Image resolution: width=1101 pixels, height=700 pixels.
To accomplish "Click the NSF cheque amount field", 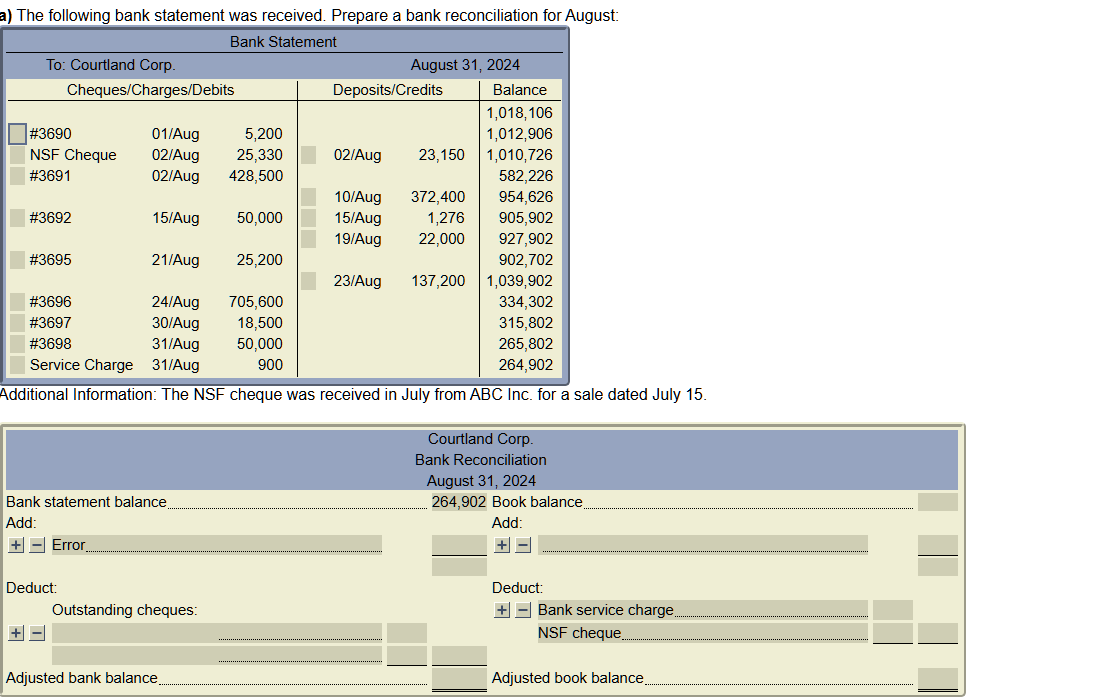I will tap(893, 633).
